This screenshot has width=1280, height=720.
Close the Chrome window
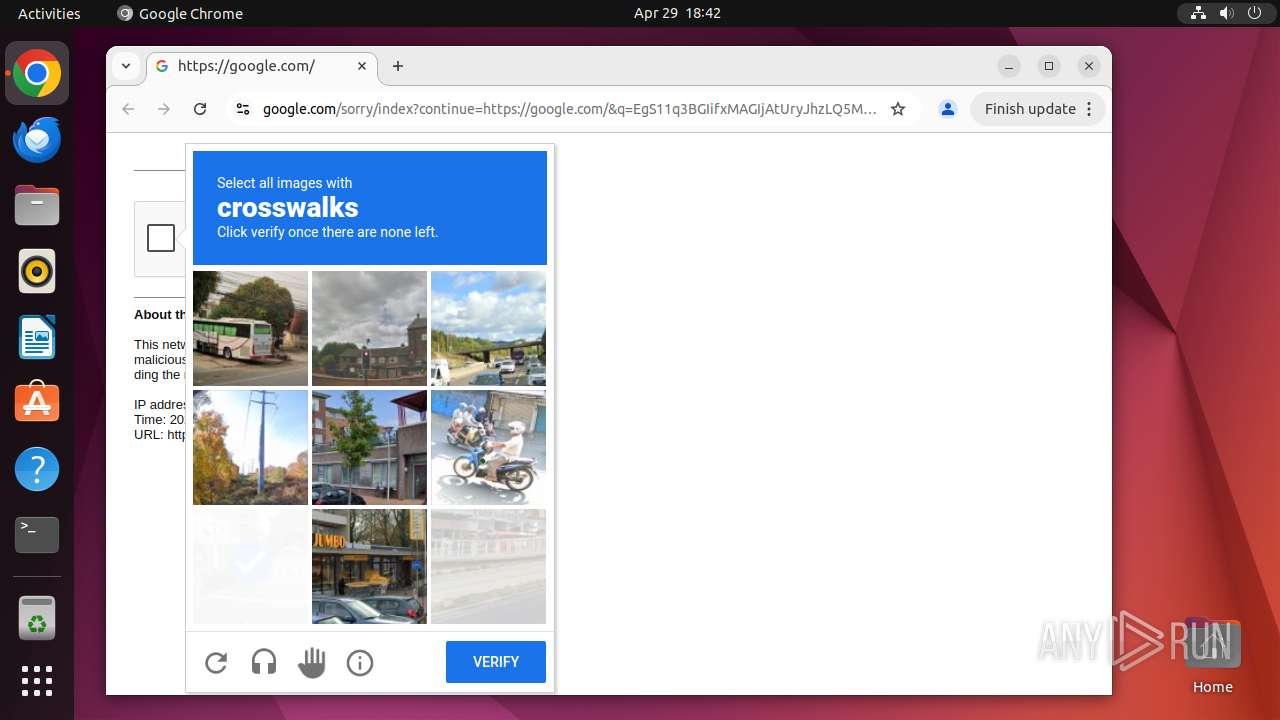coord(1089,66)
